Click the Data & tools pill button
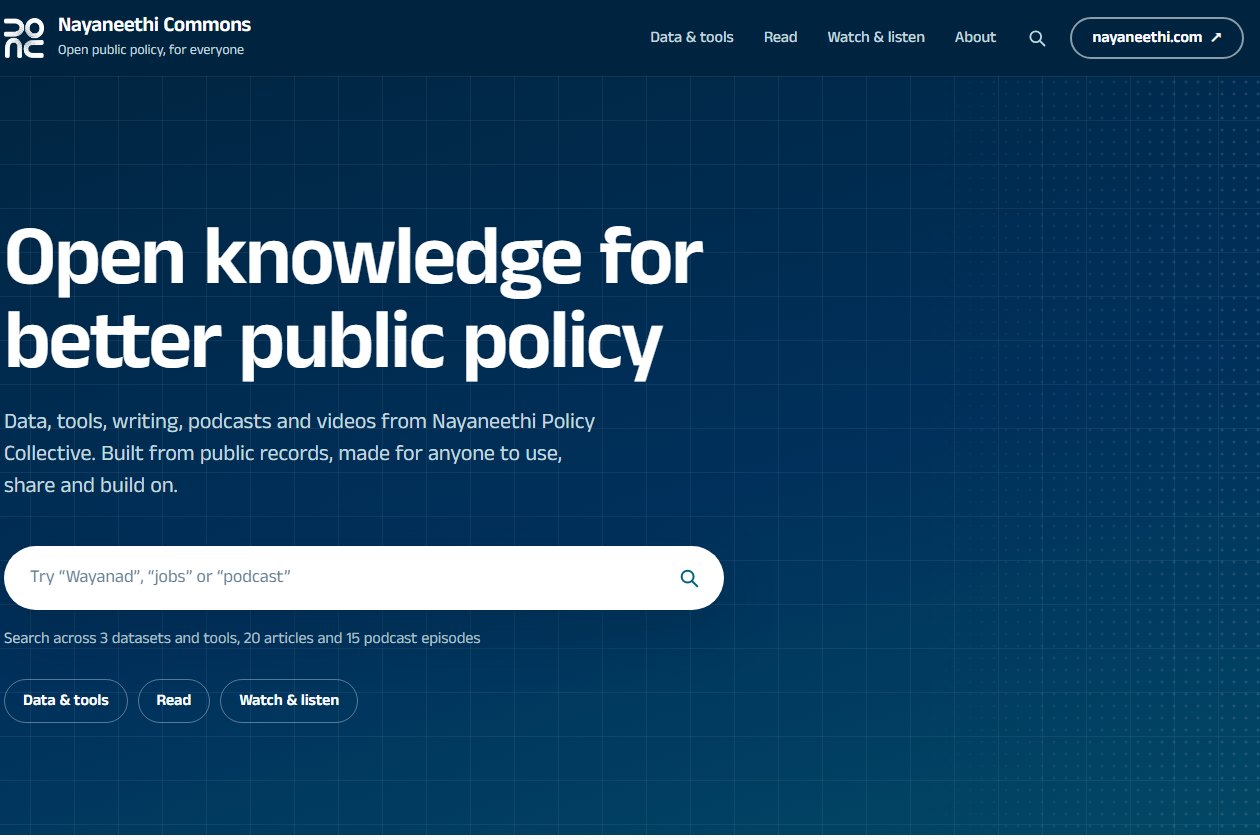The image size is (1260, 840). pos(66,700)
